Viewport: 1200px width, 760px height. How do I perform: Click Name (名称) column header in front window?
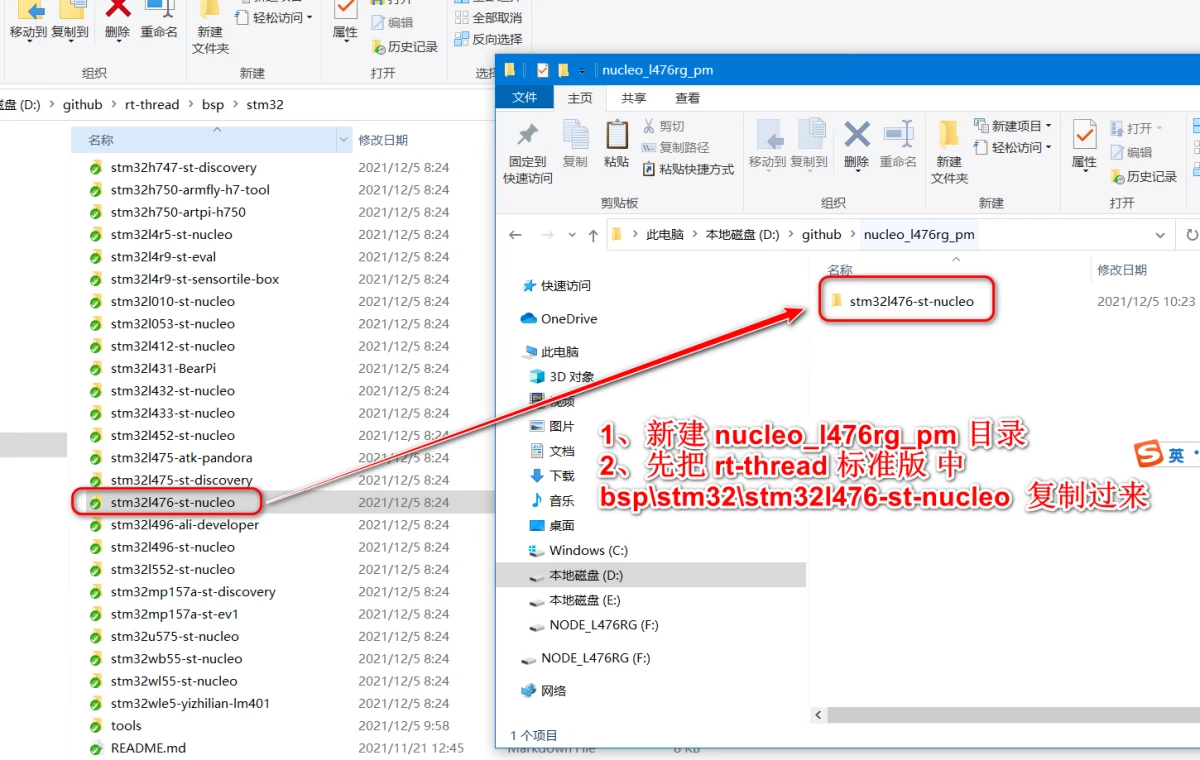coord(840,270)
